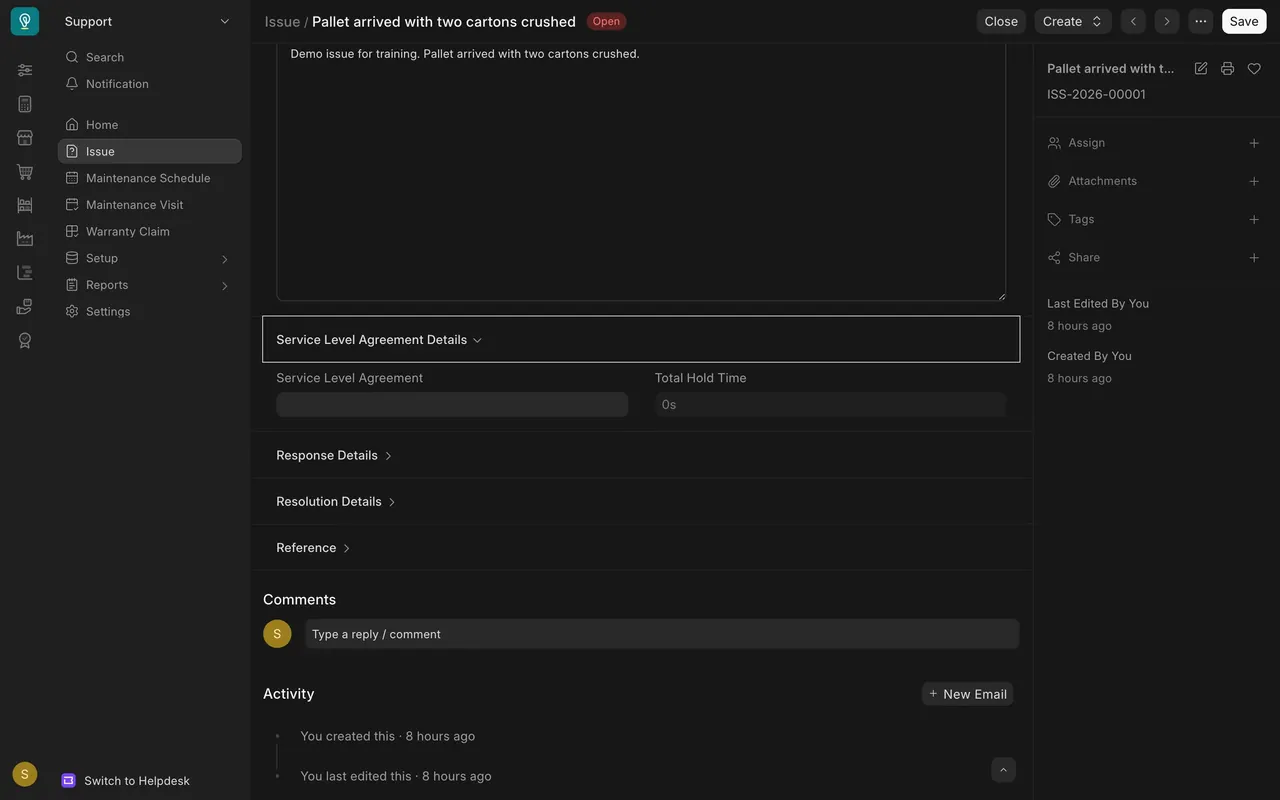Open Warranty Claim in the sidebar
The image size is (1280, 800).
[149, 231]
